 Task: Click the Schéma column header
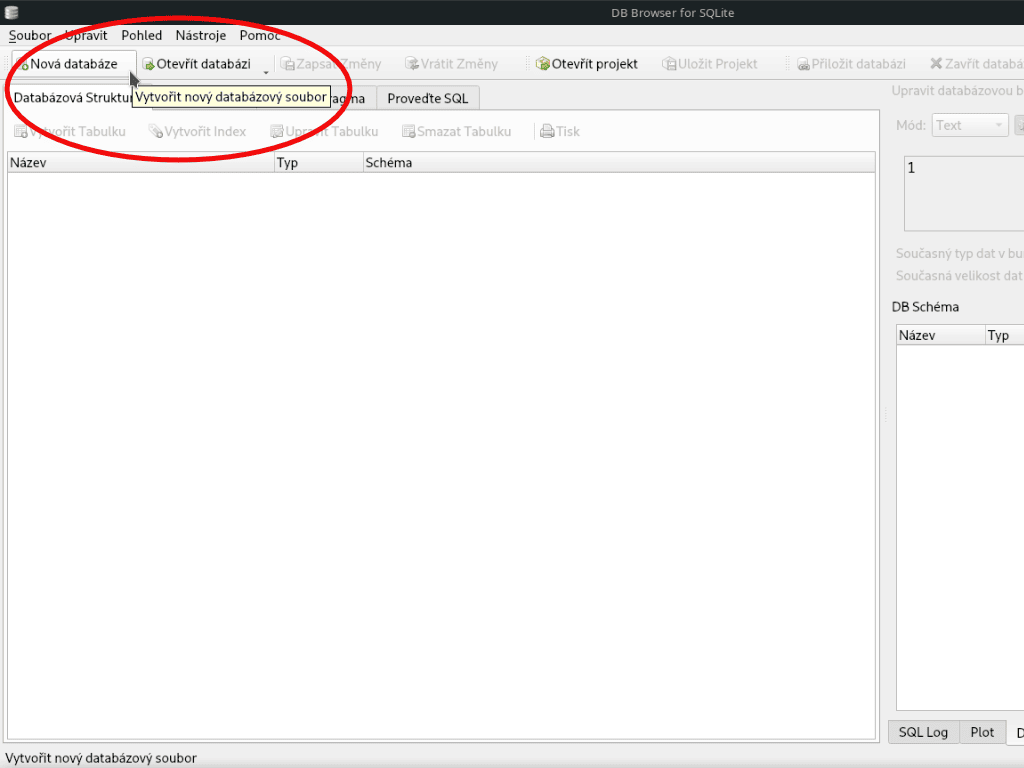pos(619,163)
